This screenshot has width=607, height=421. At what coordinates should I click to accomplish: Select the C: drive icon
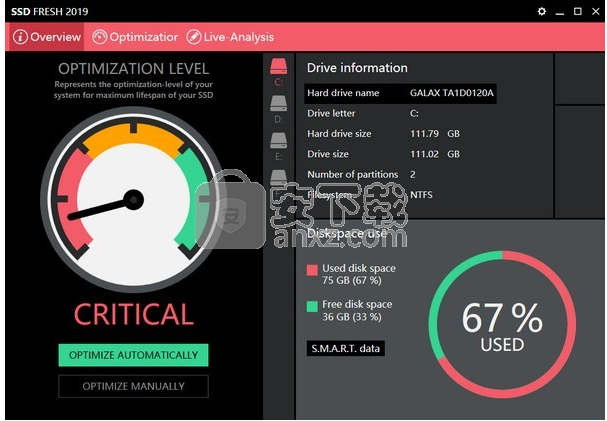pyautogui.click(x=278, y=66)
